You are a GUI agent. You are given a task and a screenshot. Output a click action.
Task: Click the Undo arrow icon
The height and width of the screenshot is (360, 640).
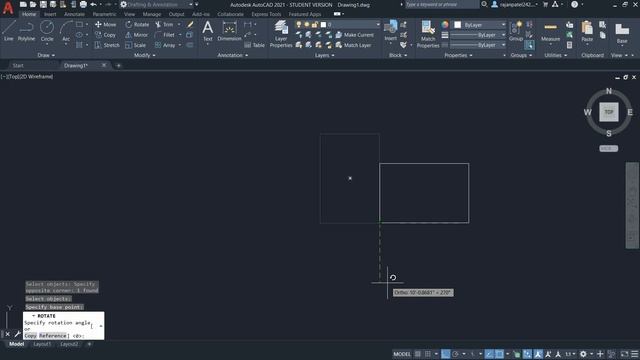(93, 4)
